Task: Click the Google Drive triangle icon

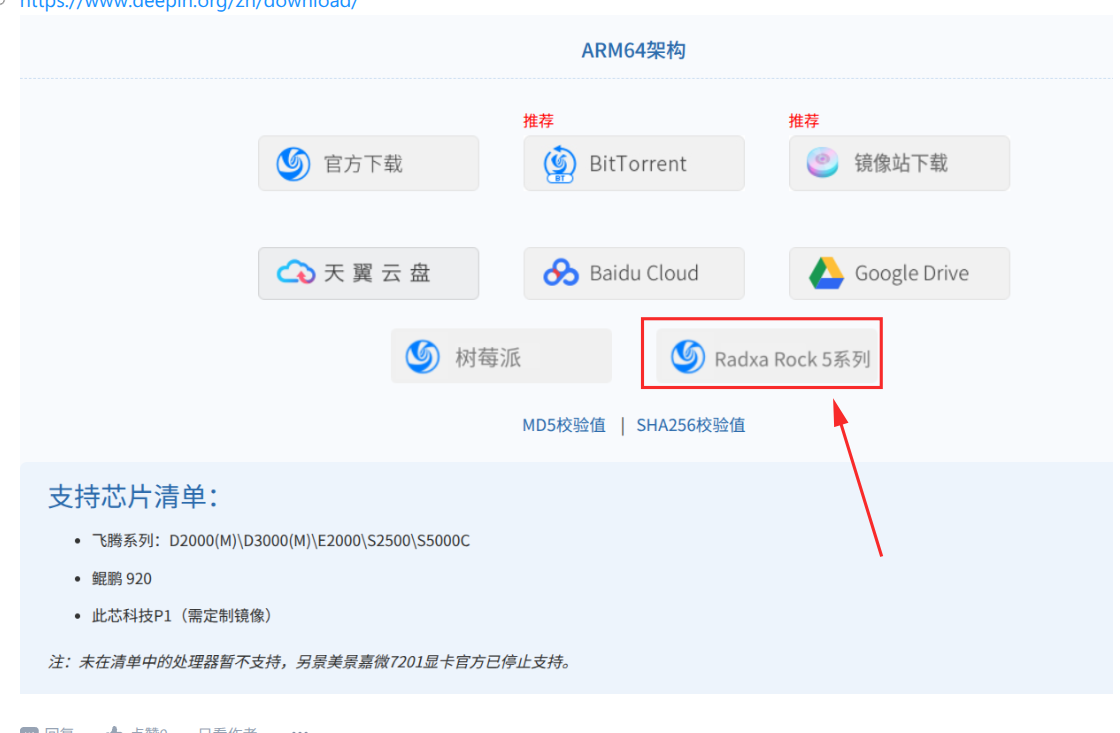Action: pos(826,273)
